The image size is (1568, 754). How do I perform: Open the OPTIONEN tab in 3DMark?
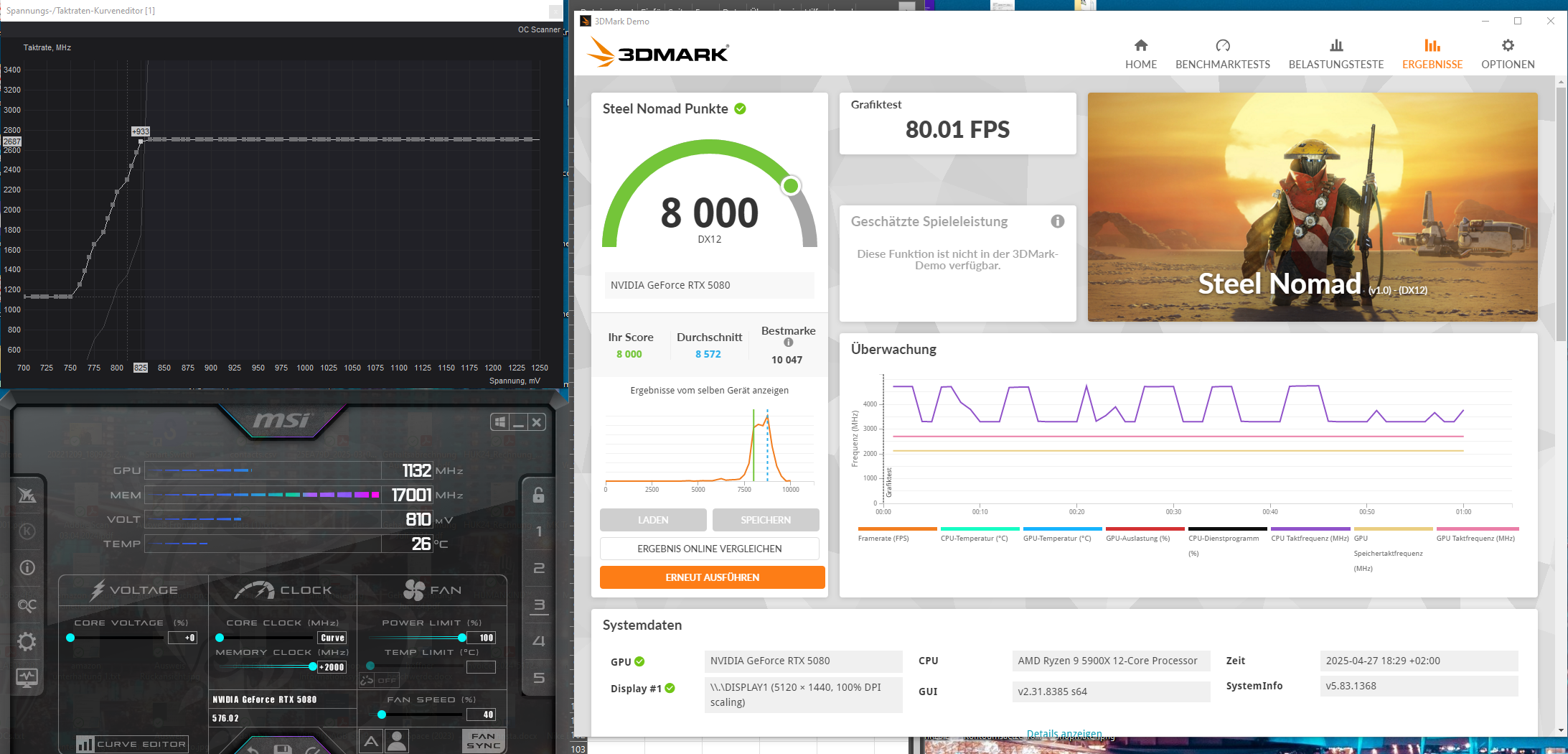1508,54
